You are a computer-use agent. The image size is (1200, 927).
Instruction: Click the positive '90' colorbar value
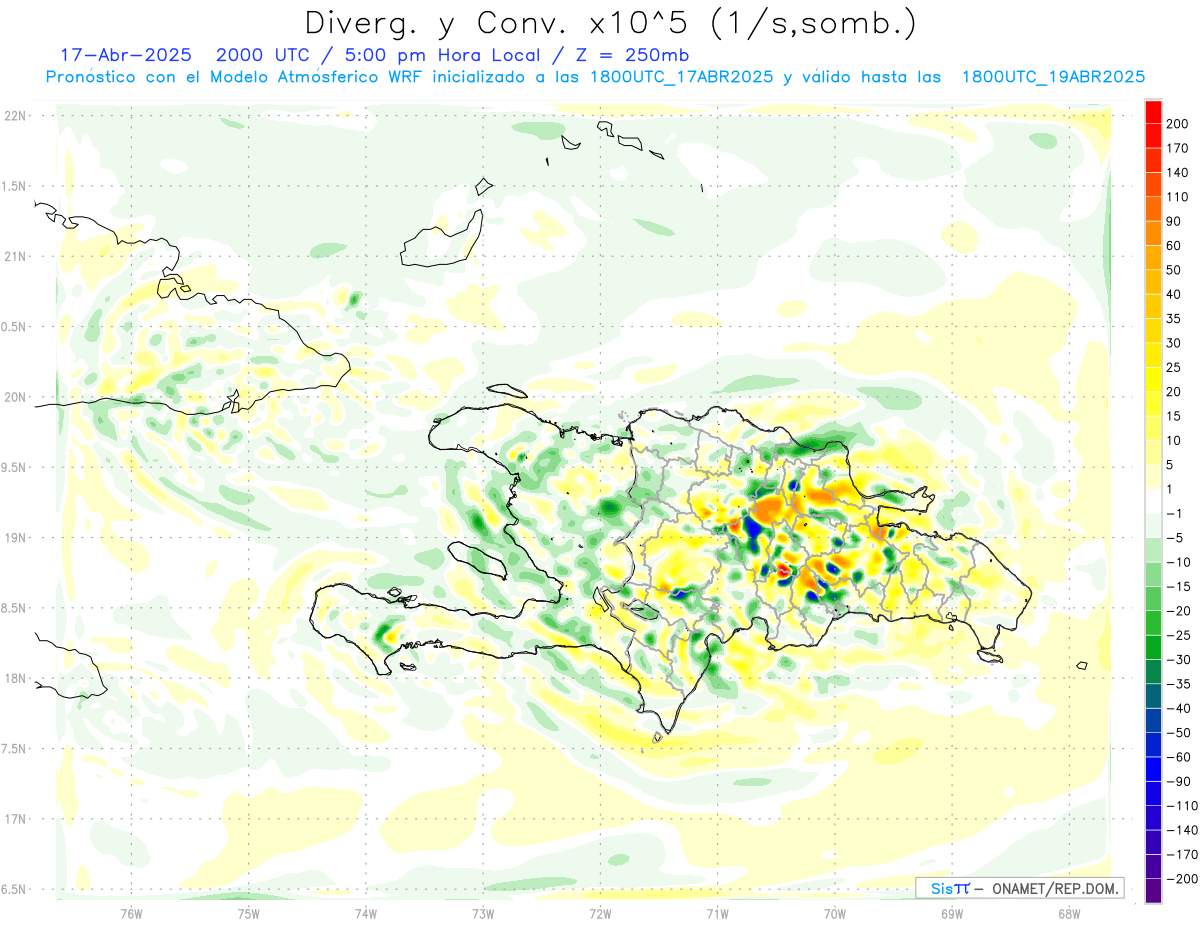1175,221
